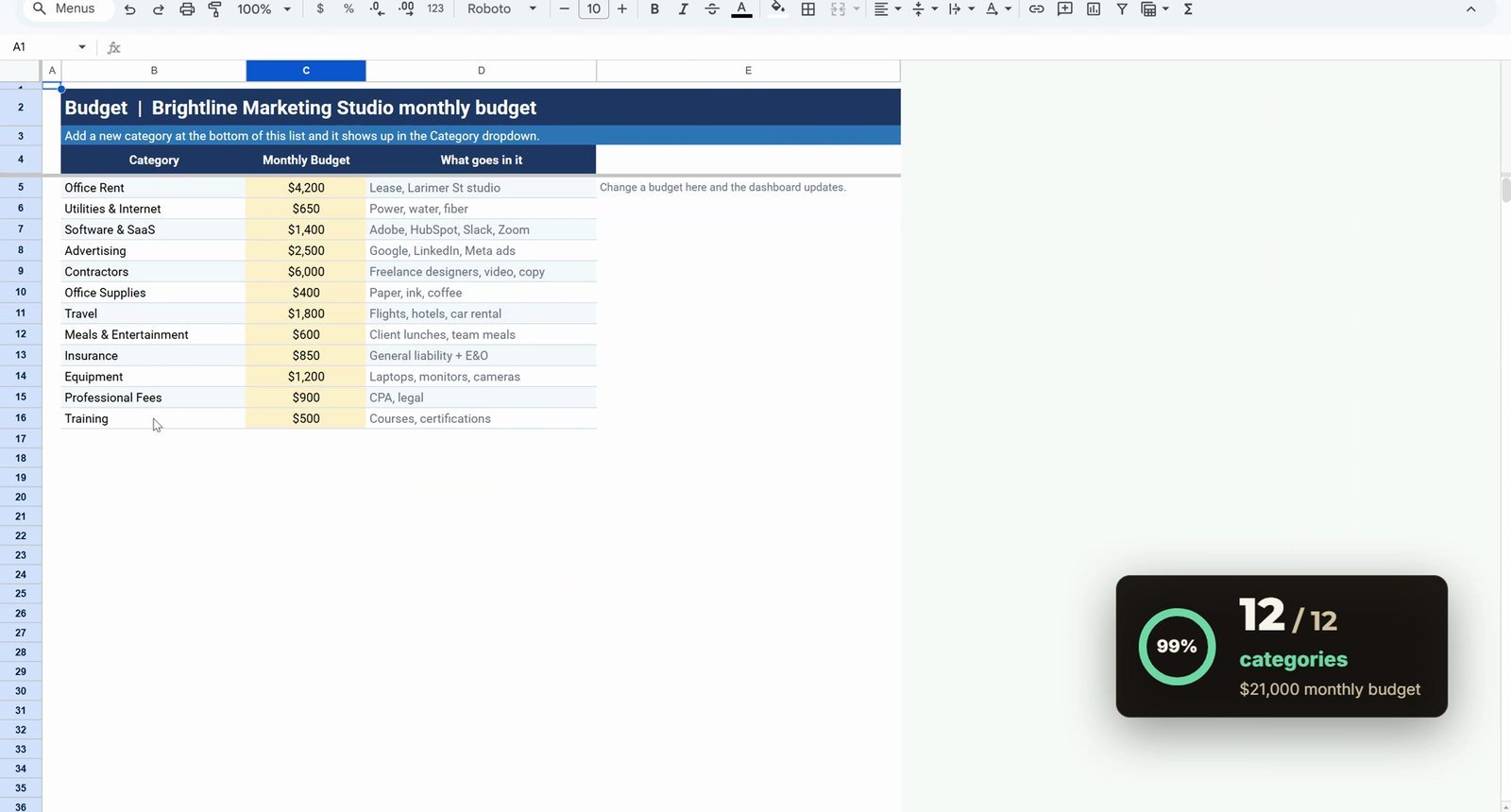Open the Name Box dropdown arrow

(x=82, y=47)
